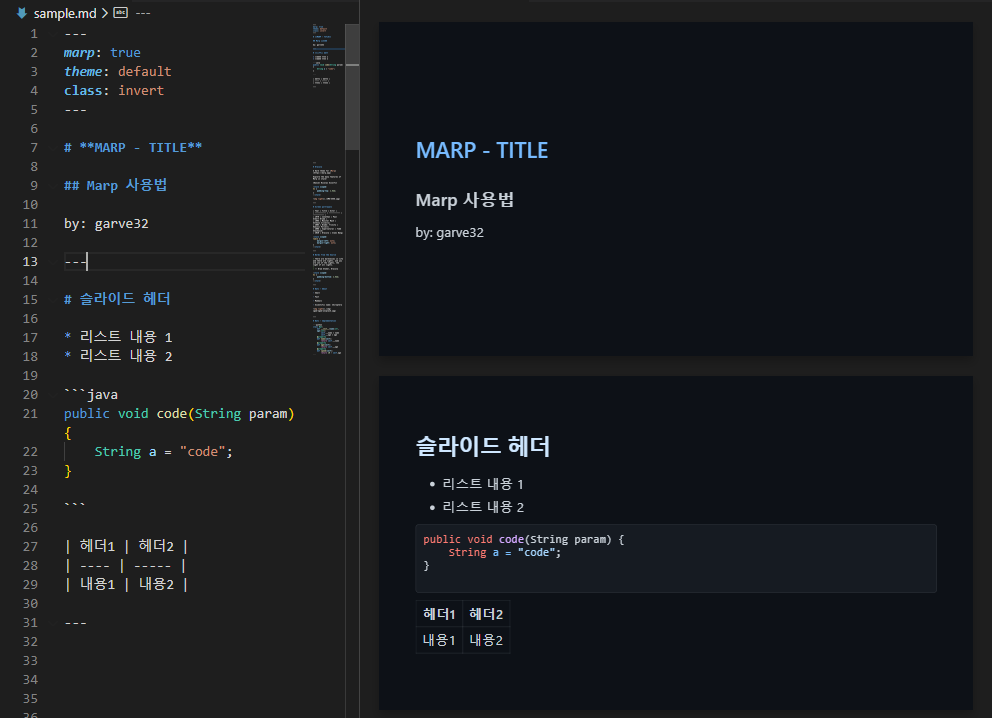Open the sample.md breadcrumb item

(65, 13)
